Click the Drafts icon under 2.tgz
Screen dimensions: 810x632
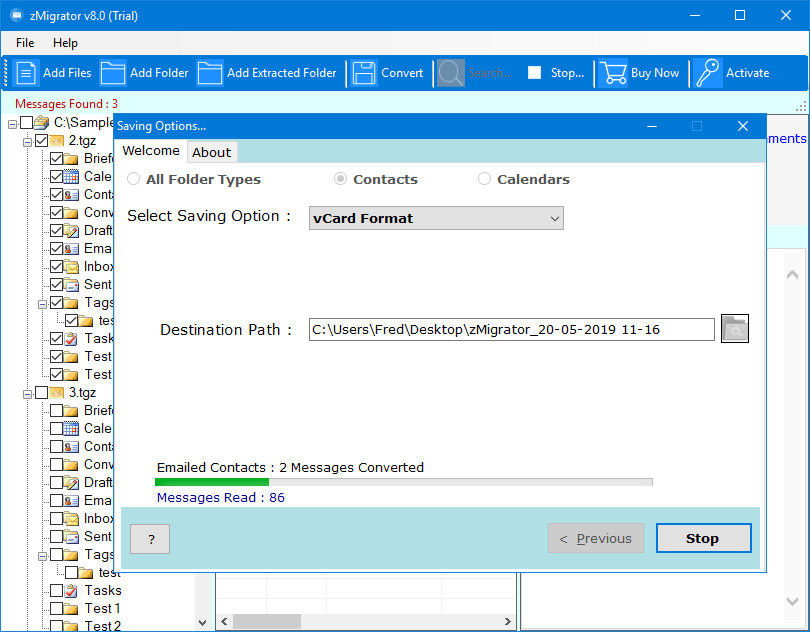coord(71,230)
